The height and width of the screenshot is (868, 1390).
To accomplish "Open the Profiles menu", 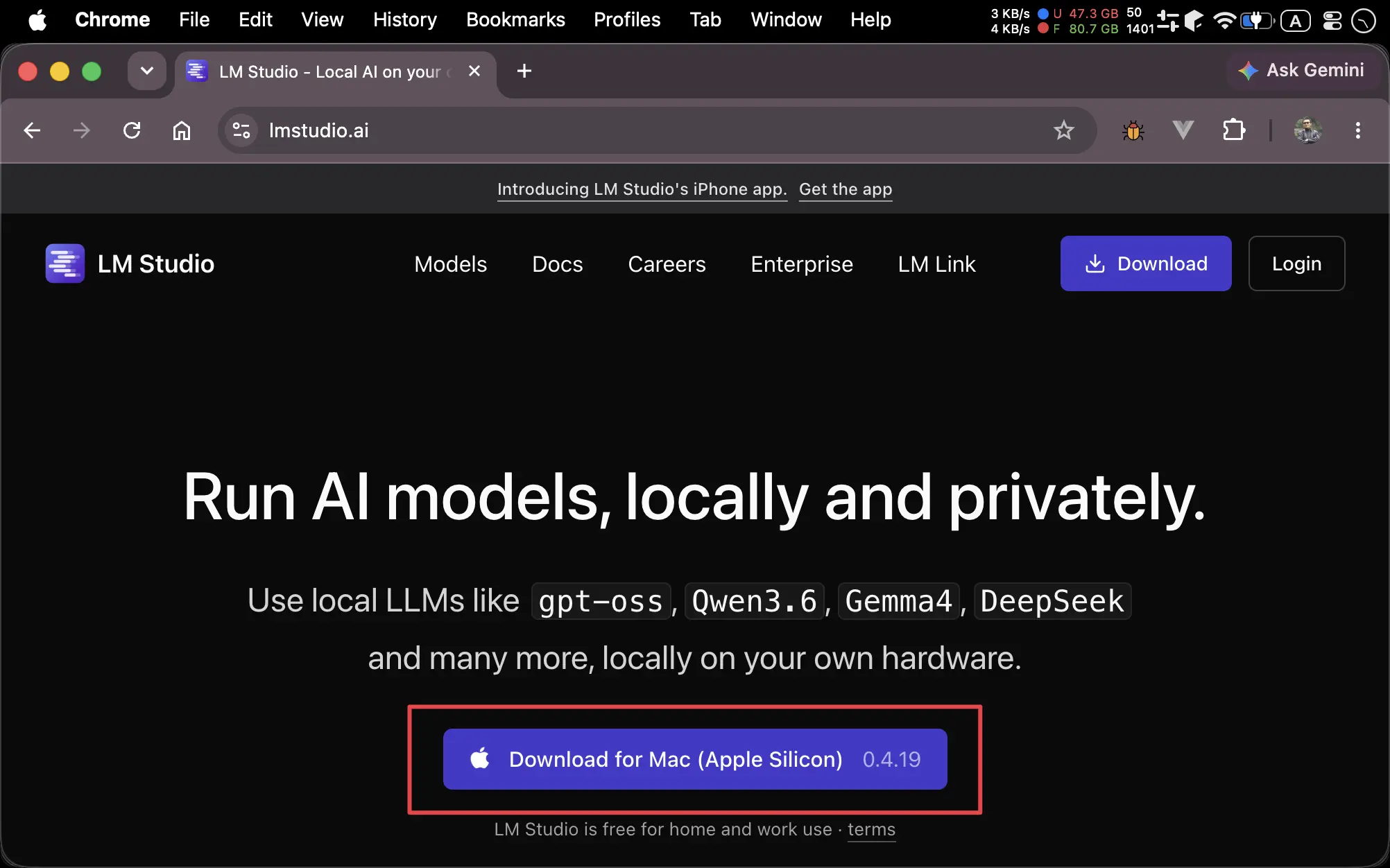I will (627, 19).
